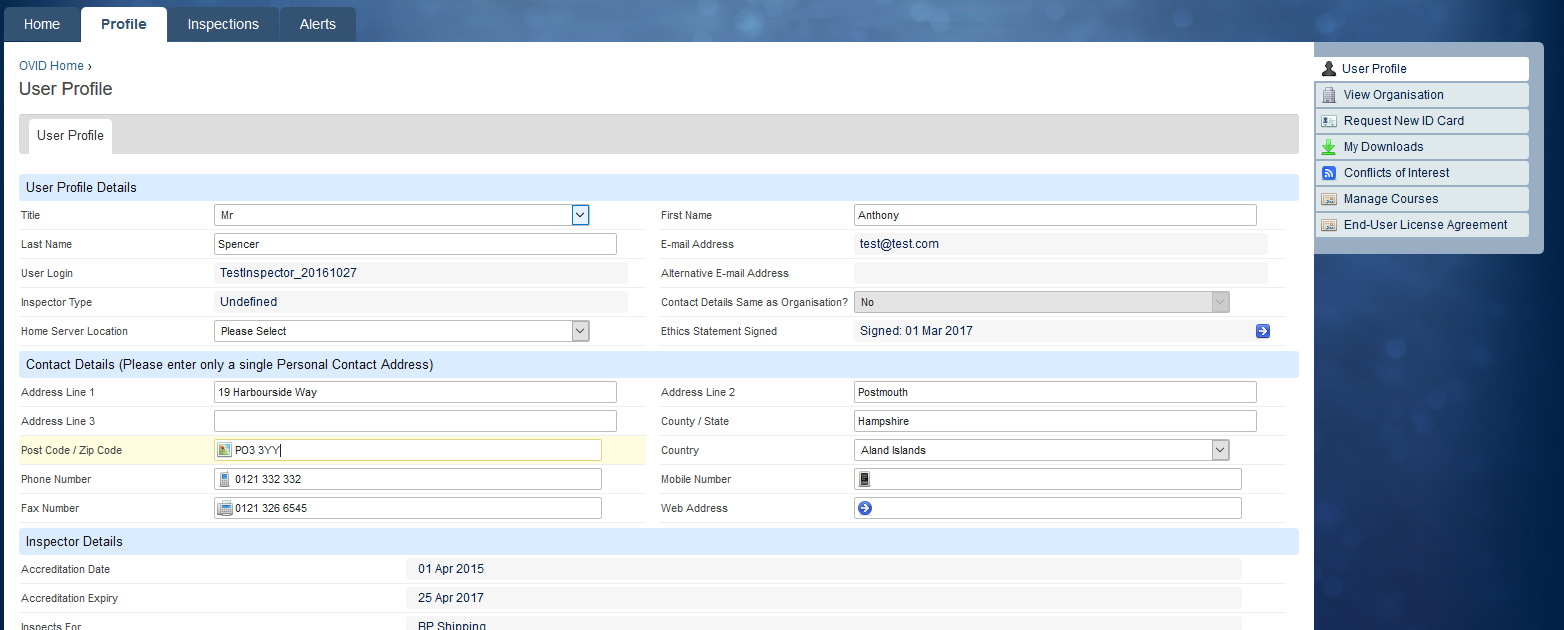Click the address icon in Post Code field
This screenshot has height=630, width=1564.
pos(224,450)
